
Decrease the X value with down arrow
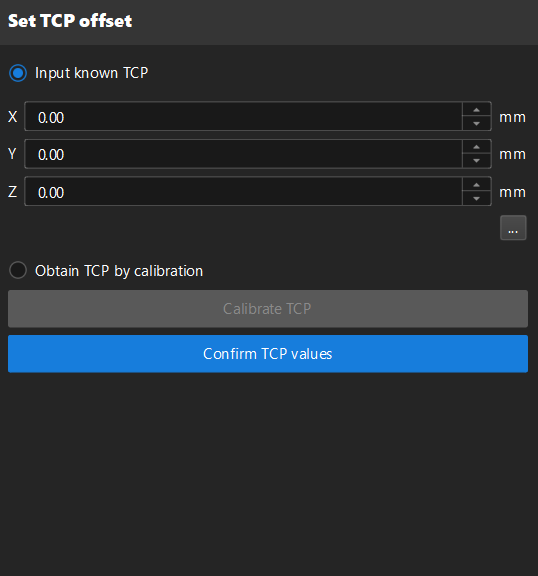click(476, 123)
